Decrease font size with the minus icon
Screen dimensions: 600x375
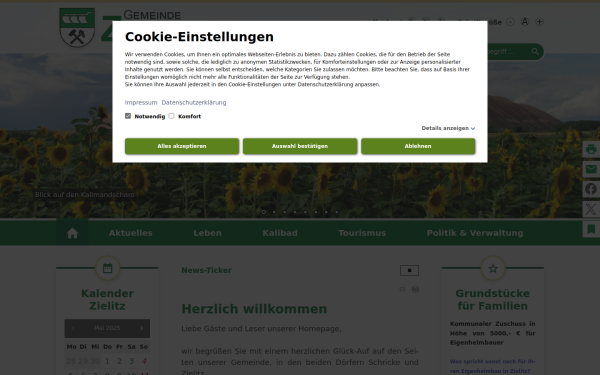click(510, 22)
